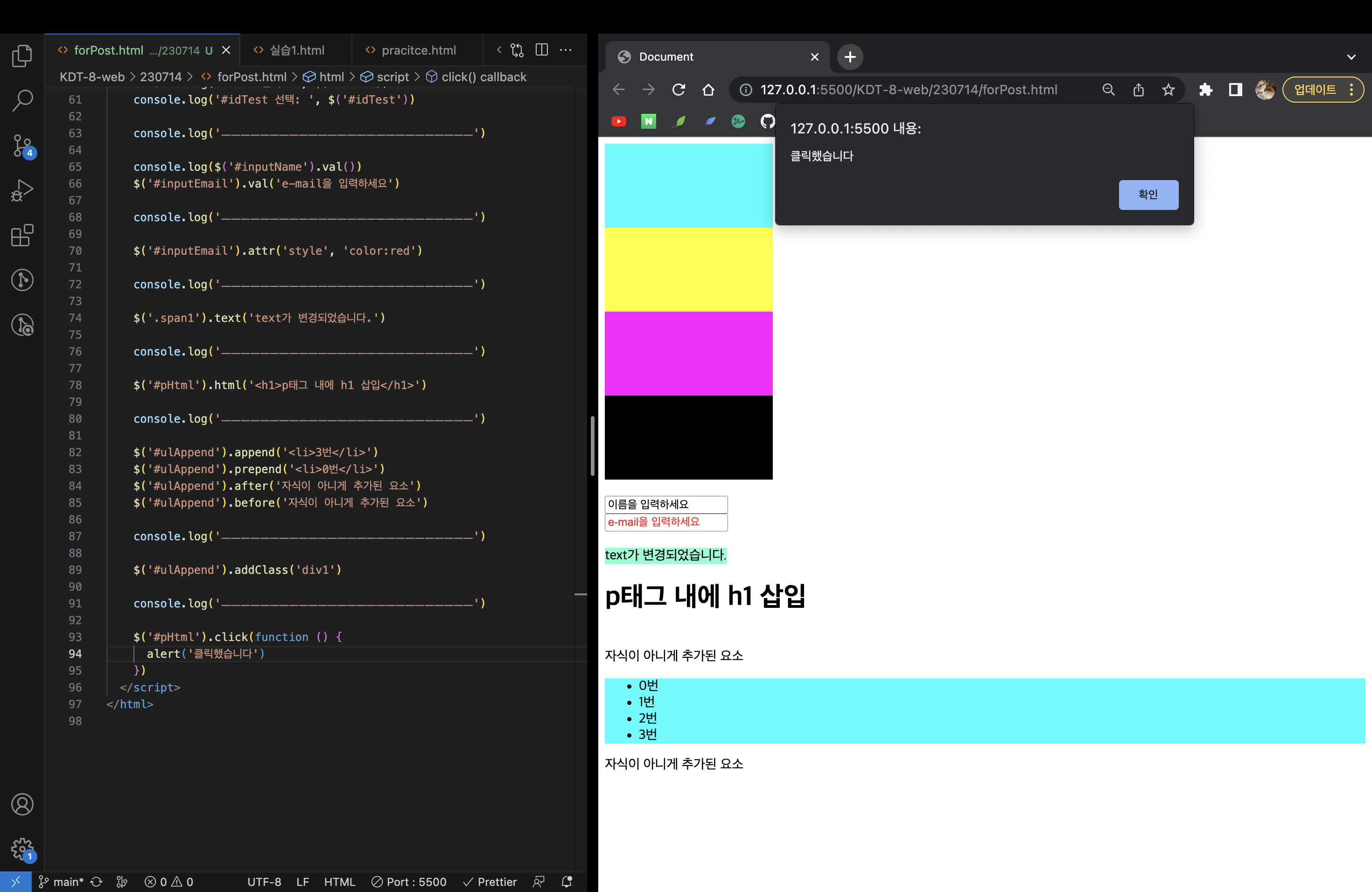The height and width of the screenshot is (892, 1372).
Task: Change the LF end of line sequence
Action: click(x=303, y=882)
